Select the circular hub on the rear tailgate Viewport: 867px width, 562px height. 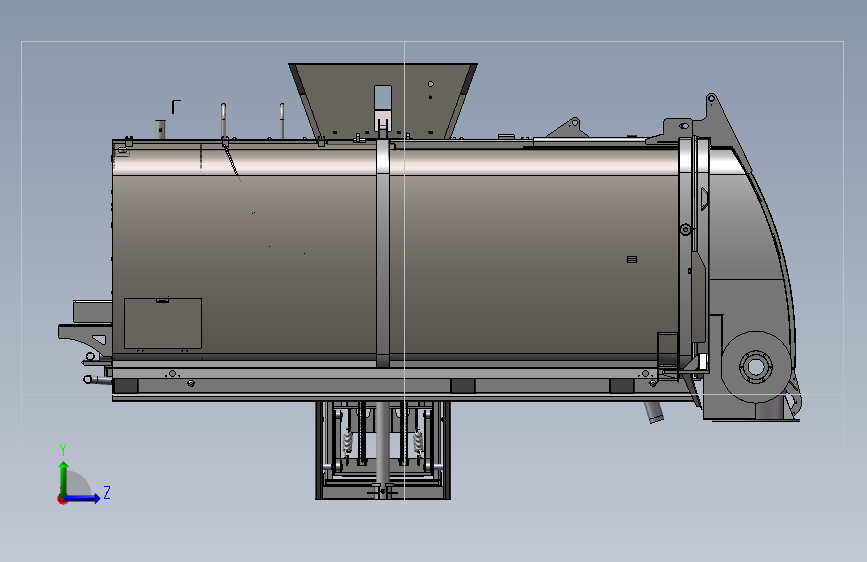[756, 366]
